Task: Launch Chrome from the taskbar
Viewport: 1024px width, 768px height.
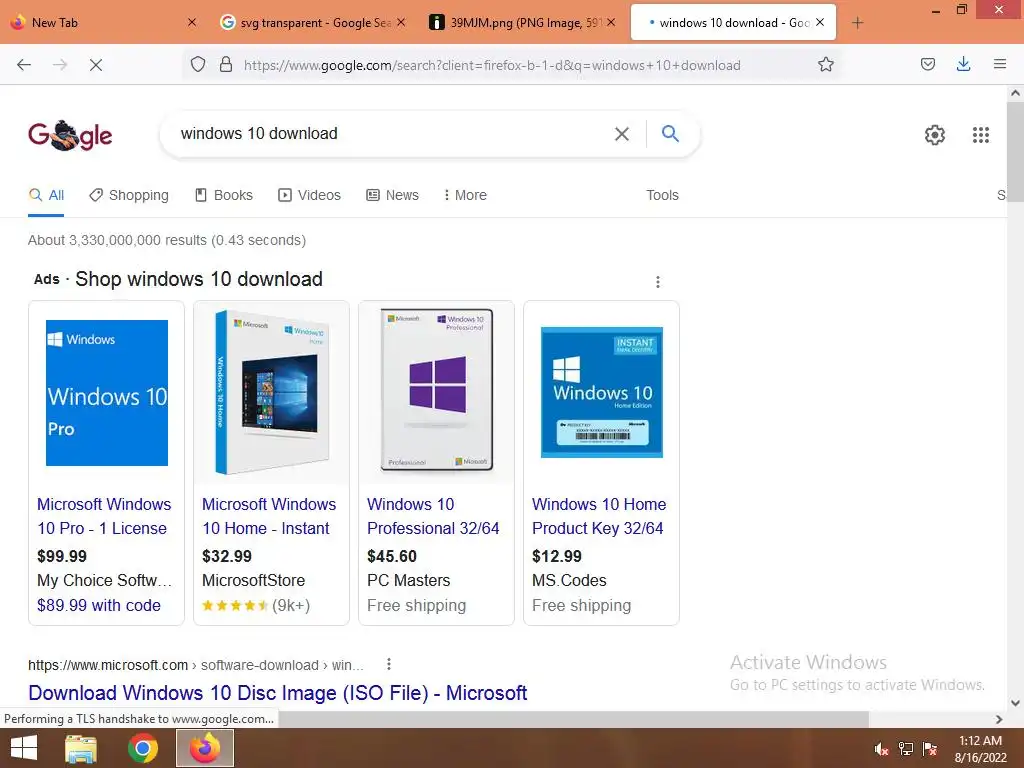Action: [x=142, y=748]
